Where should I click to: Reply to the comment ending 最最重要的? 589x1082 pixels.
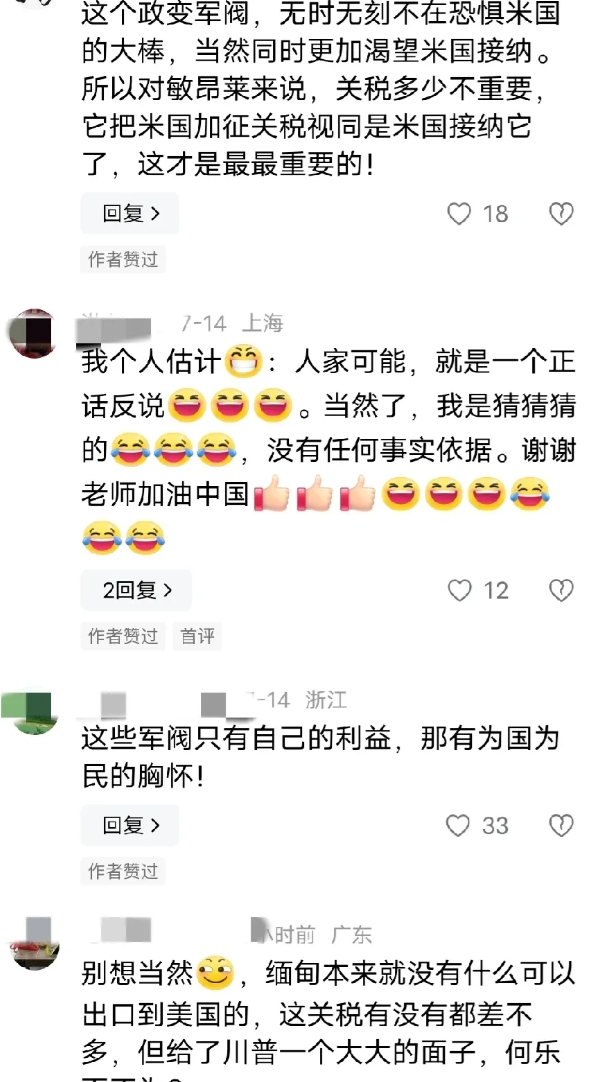click(x=130, y=213)
